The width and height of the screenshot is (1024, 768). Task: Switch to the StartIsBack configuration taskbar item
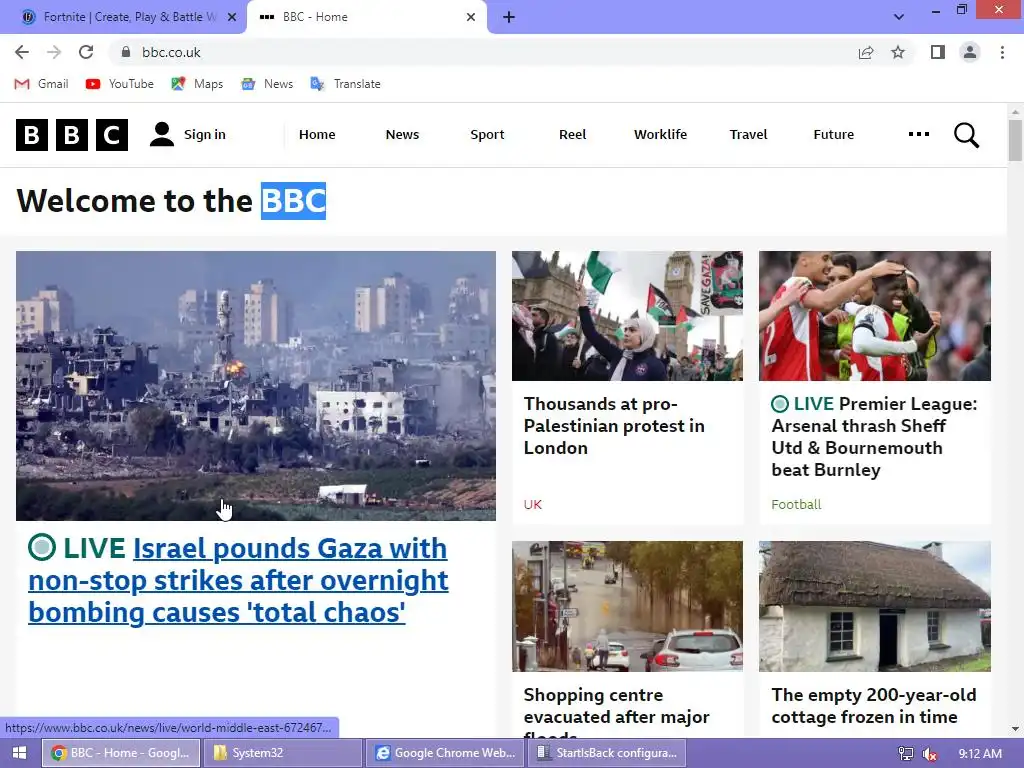pos(607,753)
